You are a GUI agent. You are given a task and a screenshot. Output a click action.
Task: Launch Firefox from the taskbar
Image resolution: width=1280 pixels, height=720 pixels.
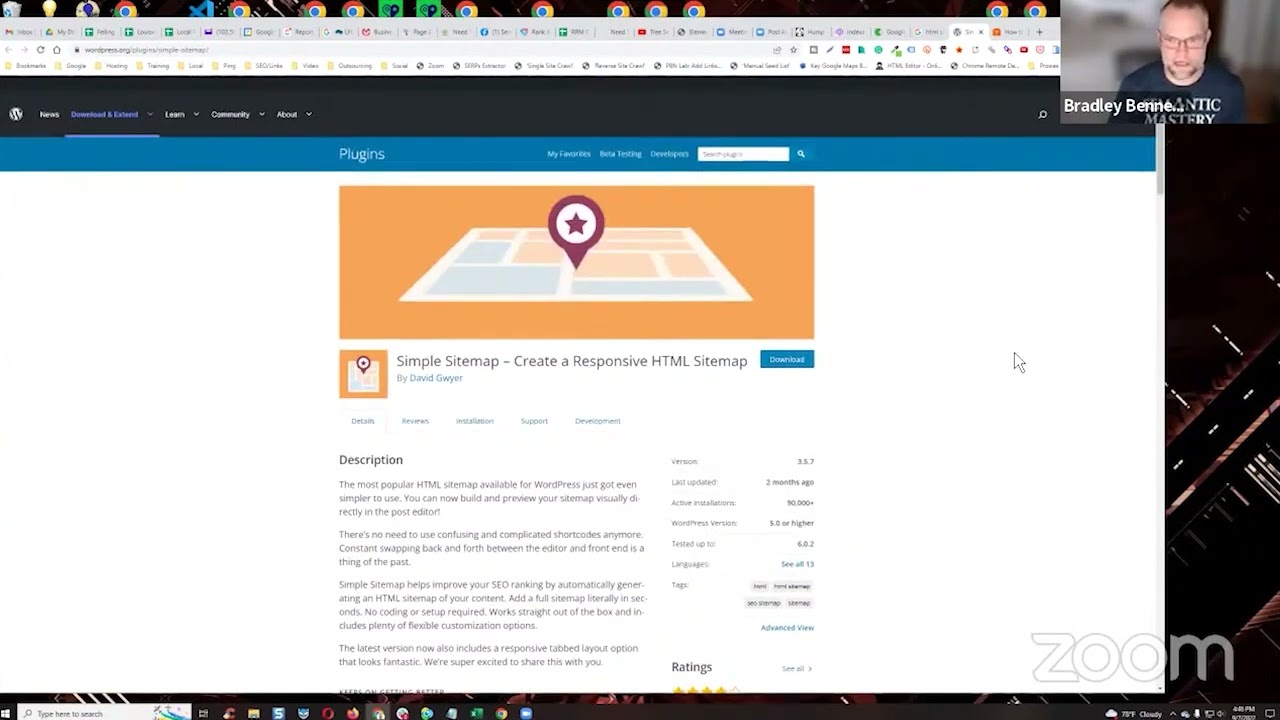click(353, 713)
